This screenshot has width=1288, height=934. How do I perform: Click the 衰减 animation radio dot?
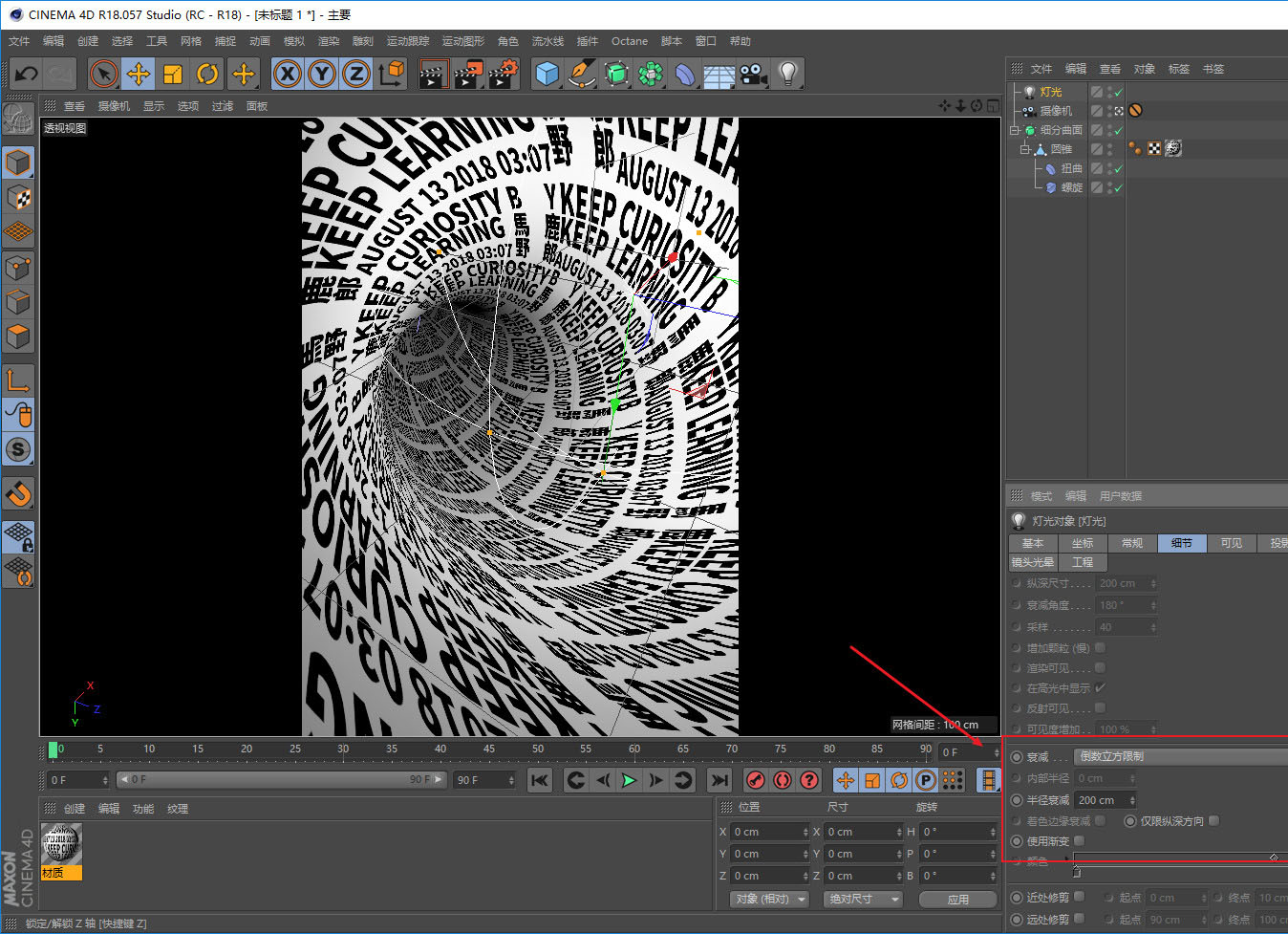point(1017,757)
